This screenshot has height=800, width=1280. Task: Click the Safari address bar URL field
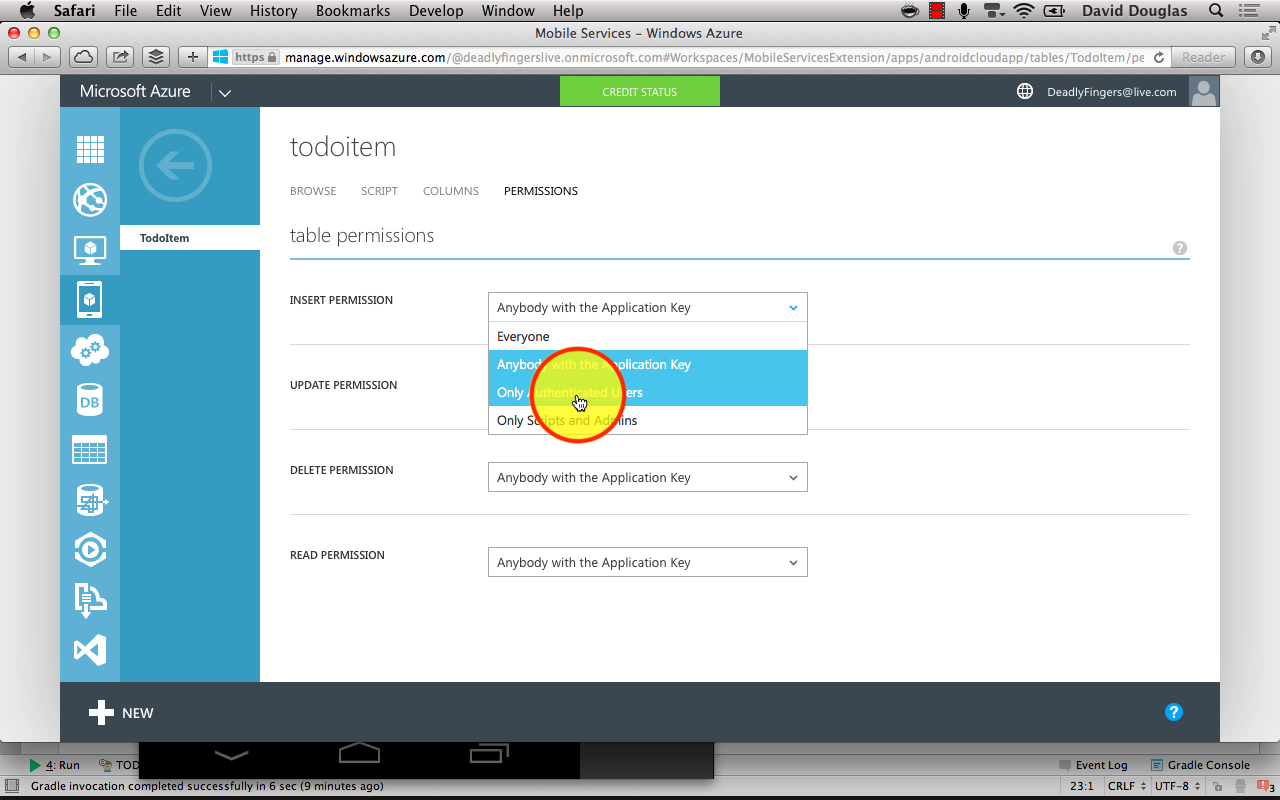click(x=688, y=57)
